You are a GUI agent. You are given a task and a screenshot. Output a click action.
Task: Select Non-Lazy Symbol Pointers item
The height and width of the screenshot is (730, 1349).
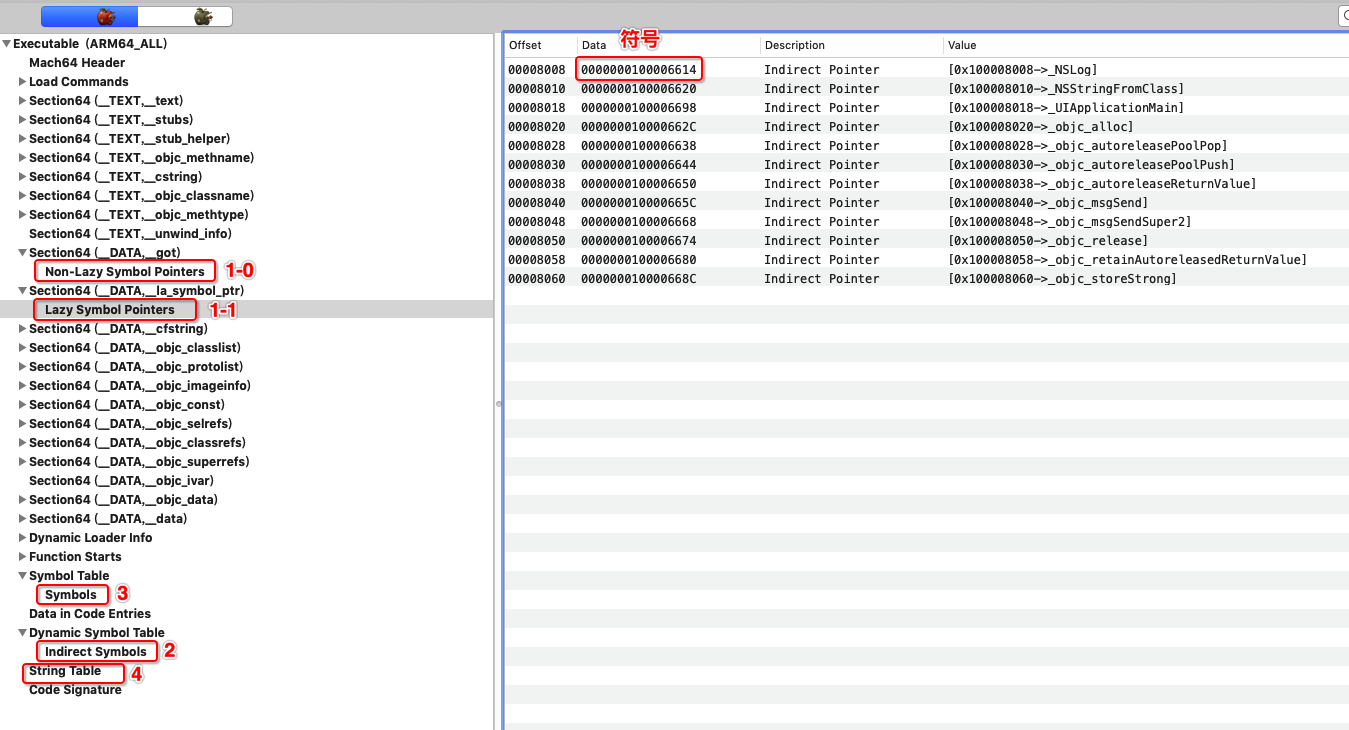[124, 272]
